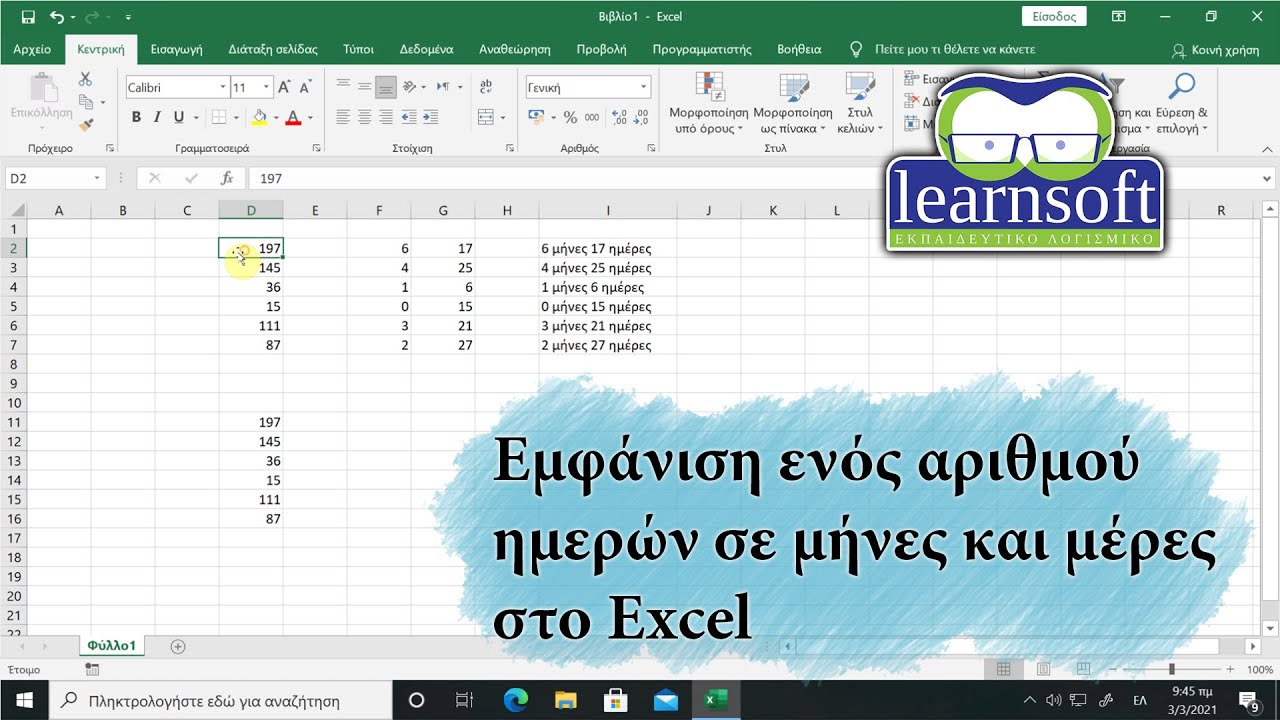1280x720 pixels.
Task: Switch to the Τύποι ribbon tab
Action: [x=358, y=49]
